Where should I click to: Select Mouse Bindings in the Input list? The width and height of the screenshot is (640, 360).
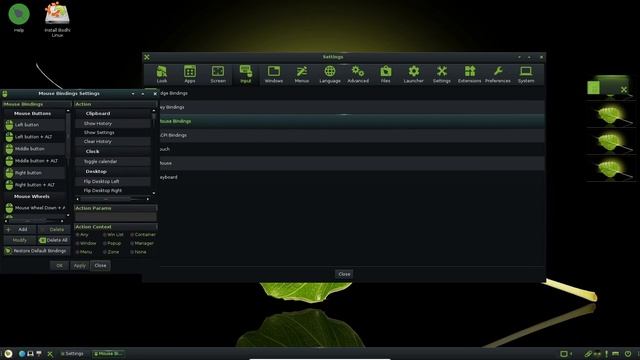352,121
